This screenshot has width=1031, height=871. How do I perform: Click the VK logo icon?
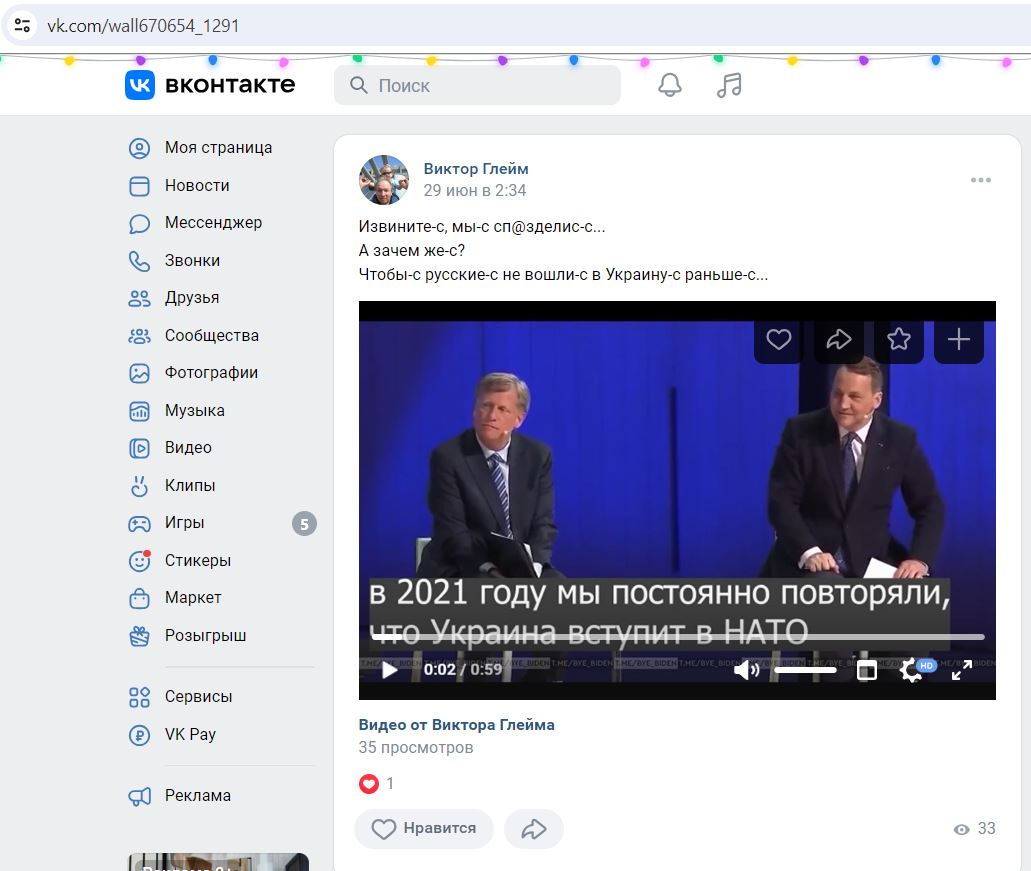click(x=139, y=85)
